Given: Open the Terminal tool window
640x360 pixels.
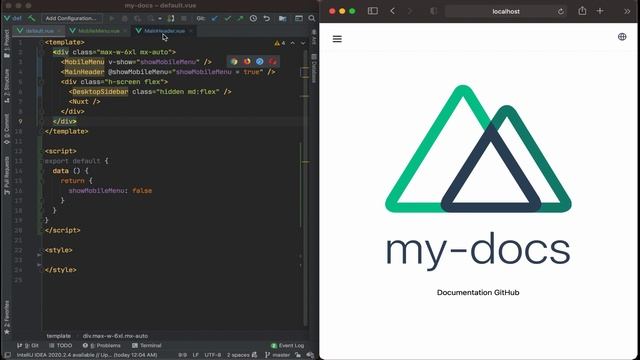Looking at the screenshot, I should coord(147,345).
